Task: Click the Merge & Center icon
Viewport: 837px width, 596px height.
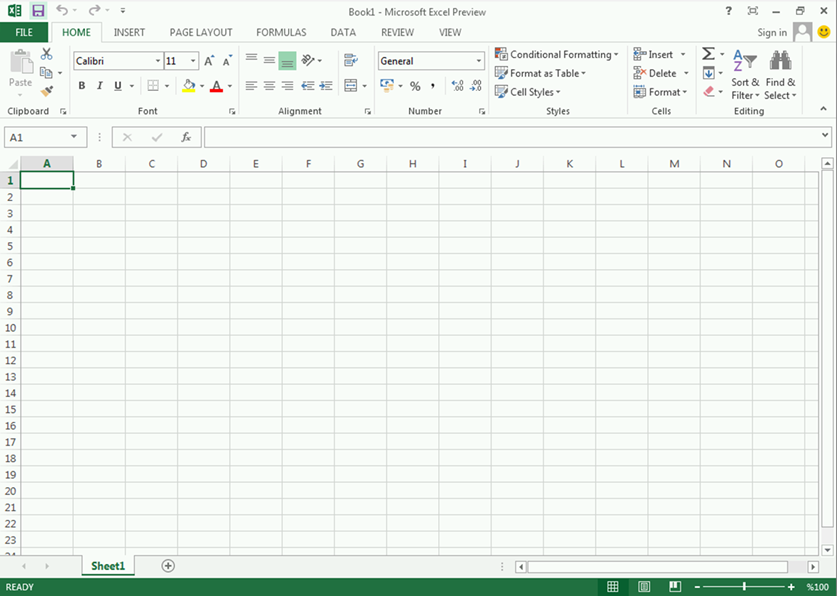Action: (351, 85)
